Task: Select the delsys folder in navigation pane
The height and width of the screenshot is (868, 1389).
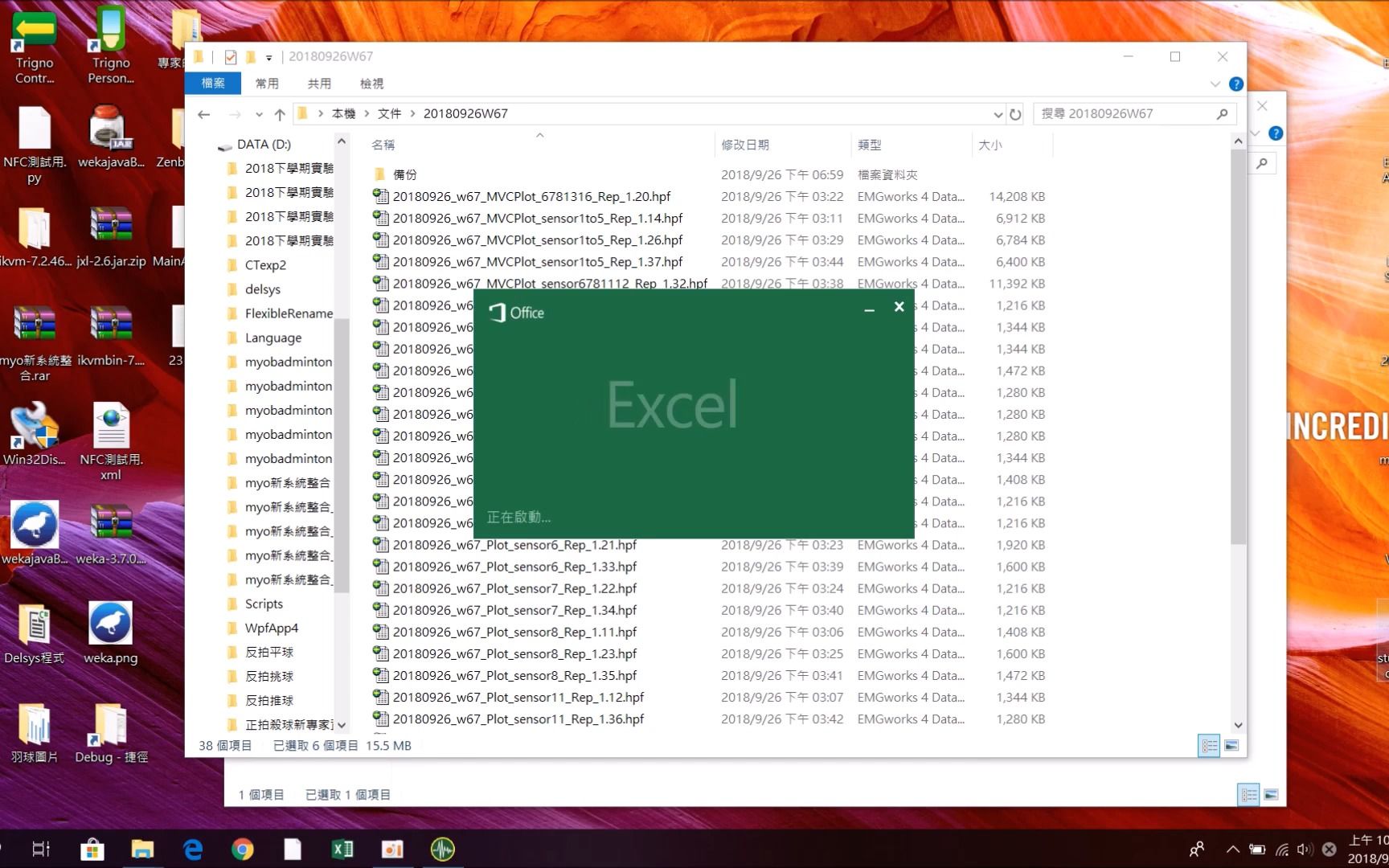Action: coord(263,289)
